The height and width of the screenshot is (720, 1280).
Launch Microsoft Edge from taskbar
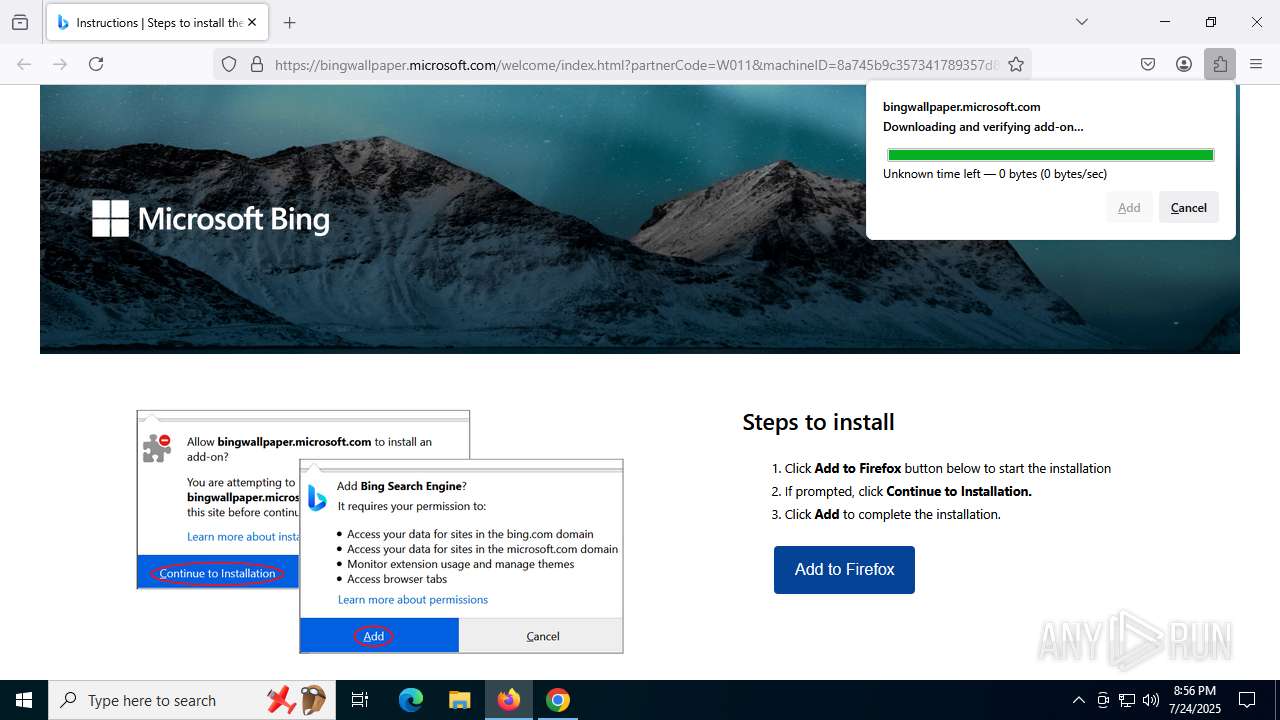click(x=411, y=700)
